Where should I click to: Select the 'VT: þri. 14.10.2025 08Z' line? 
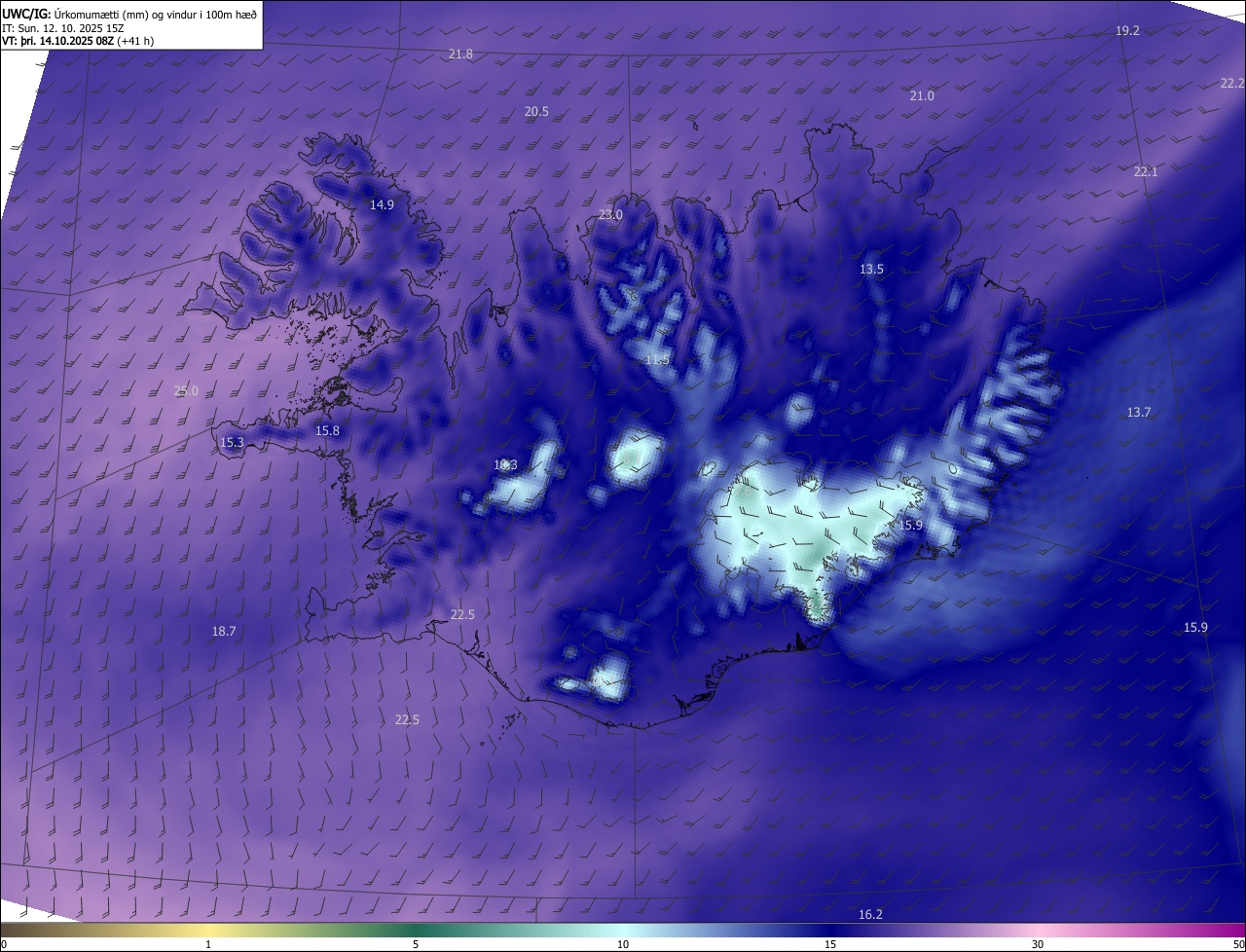pyautogui.click(x=58, y=41)
